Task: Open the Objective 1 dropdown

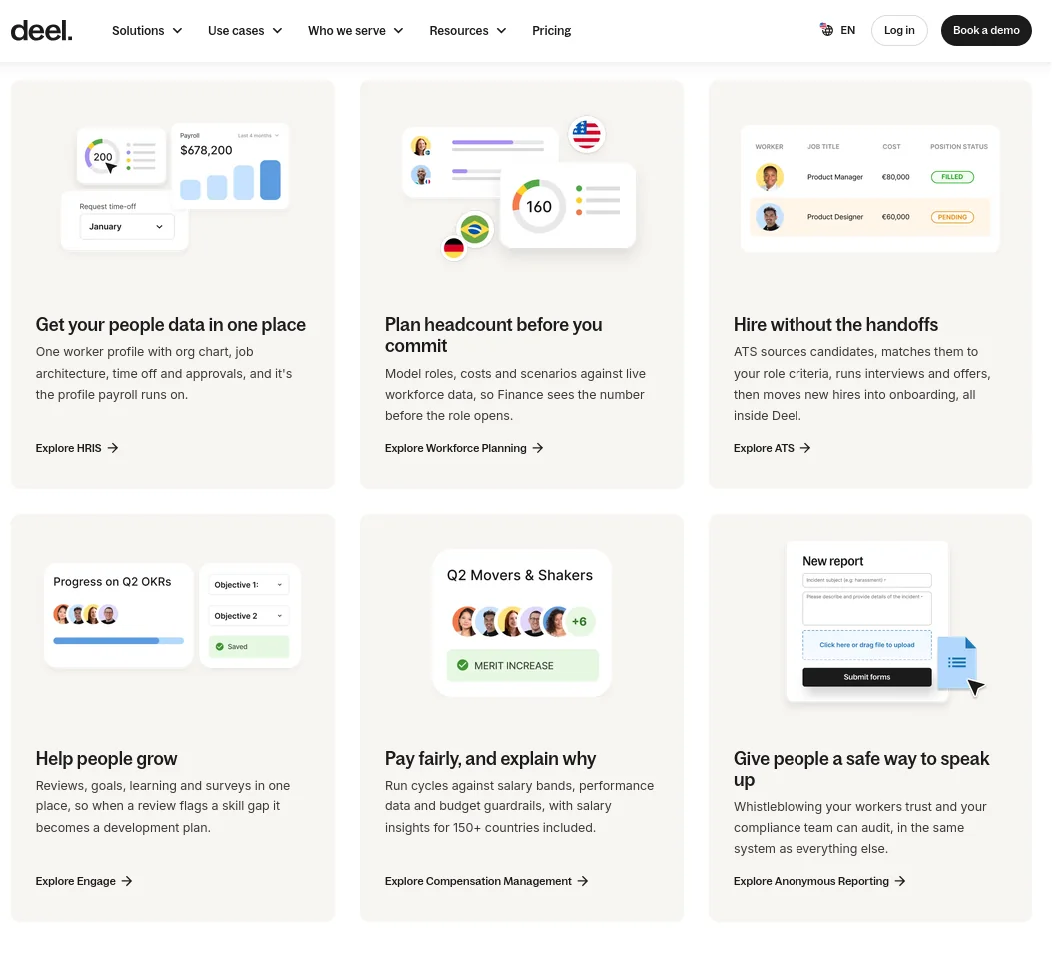Action: 249,585
